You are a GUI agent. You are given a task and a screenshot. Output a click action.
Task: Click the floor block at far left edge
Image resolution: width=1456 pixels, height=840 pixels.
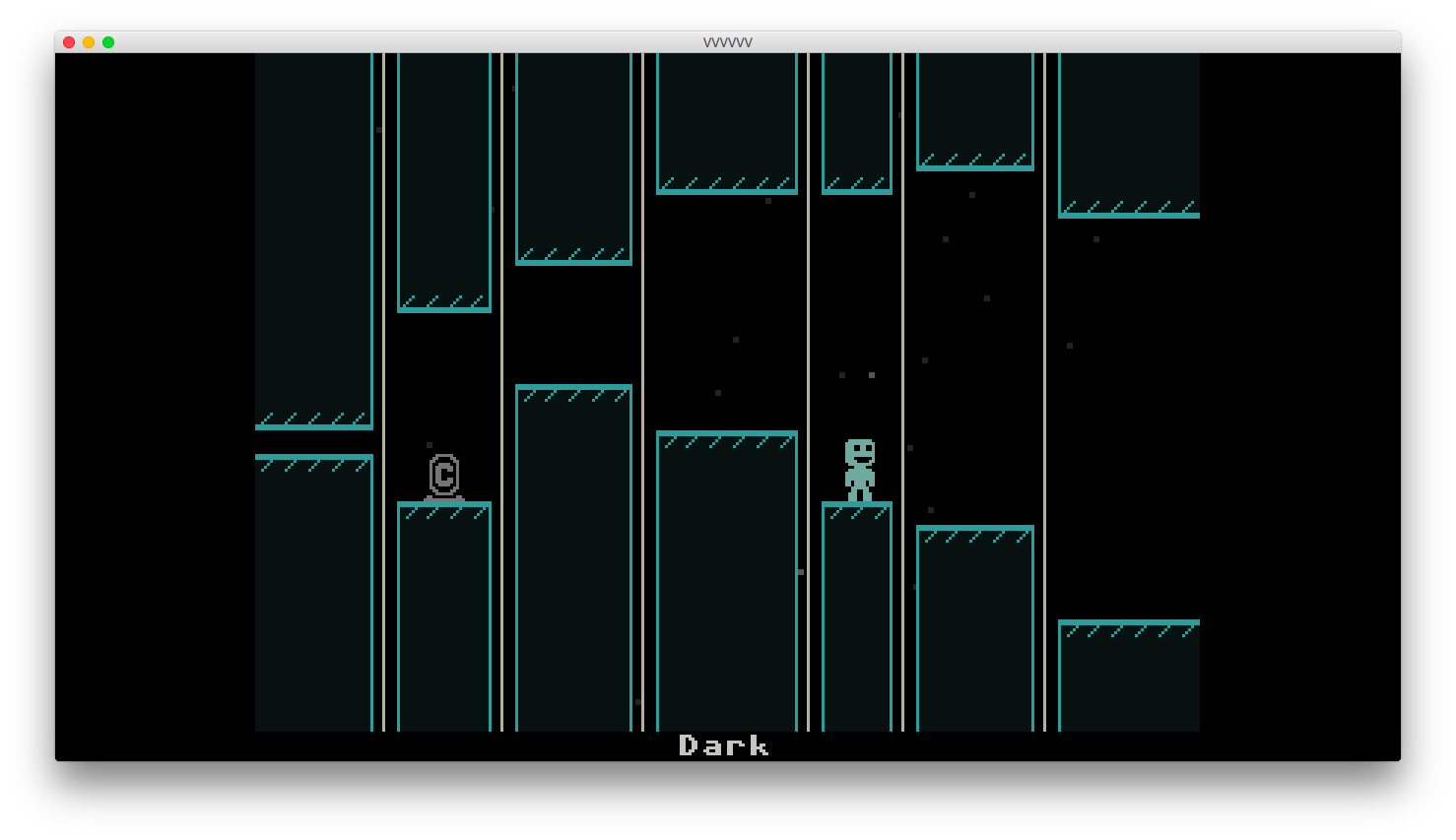point(313,593)
